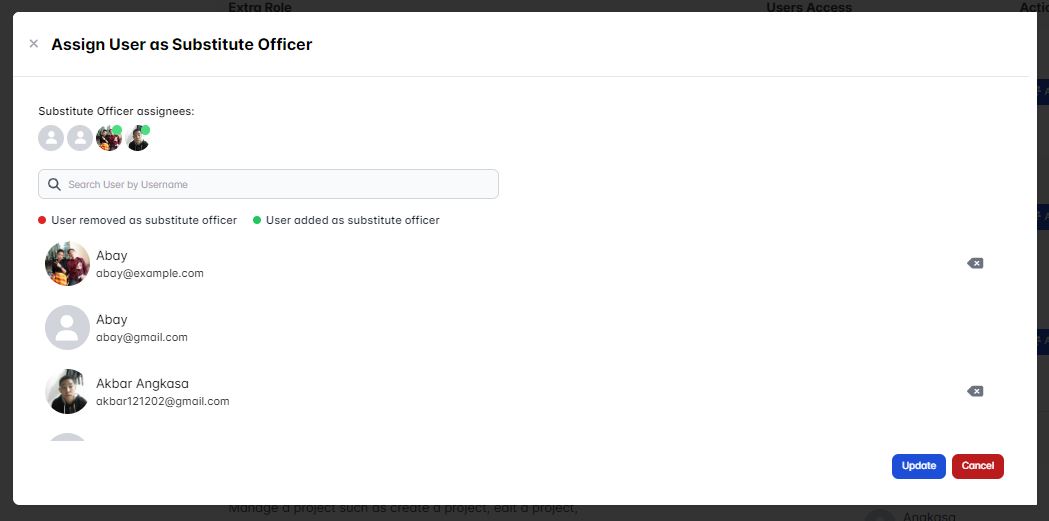Select the first gray placeholder assignee avatar
The image size is (1049, 521).
pyautogui.click(x=51, y=138)
